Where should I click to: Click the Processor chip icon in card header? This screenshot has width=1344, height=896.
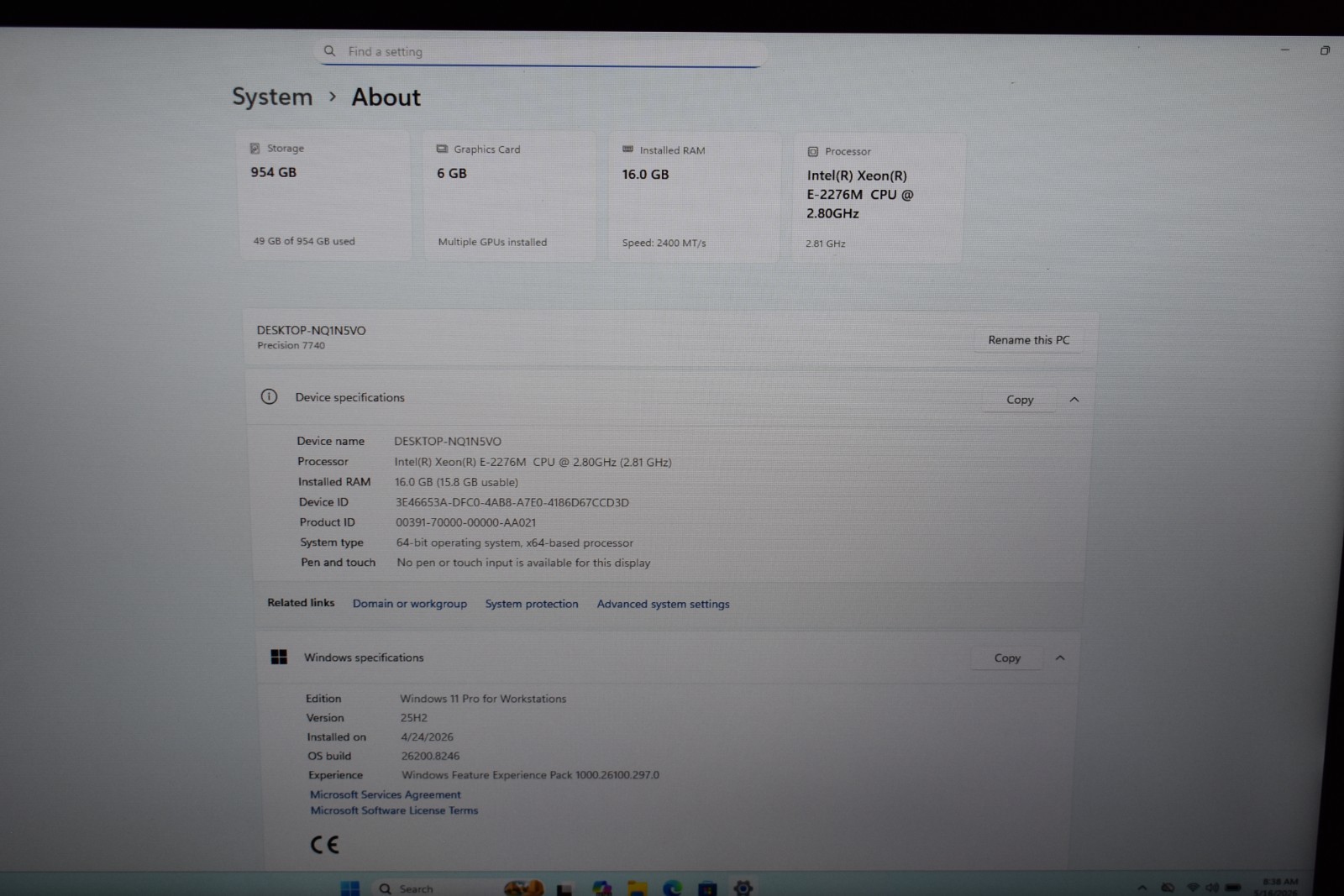point(812,152)
